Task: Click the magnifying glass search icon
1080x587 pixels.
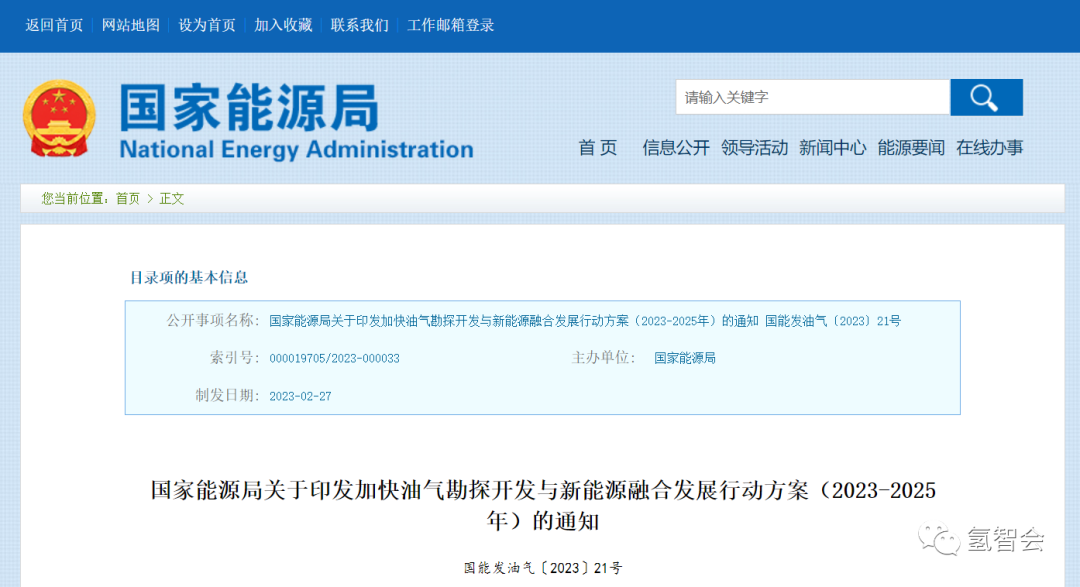Action: pos(986,97)
